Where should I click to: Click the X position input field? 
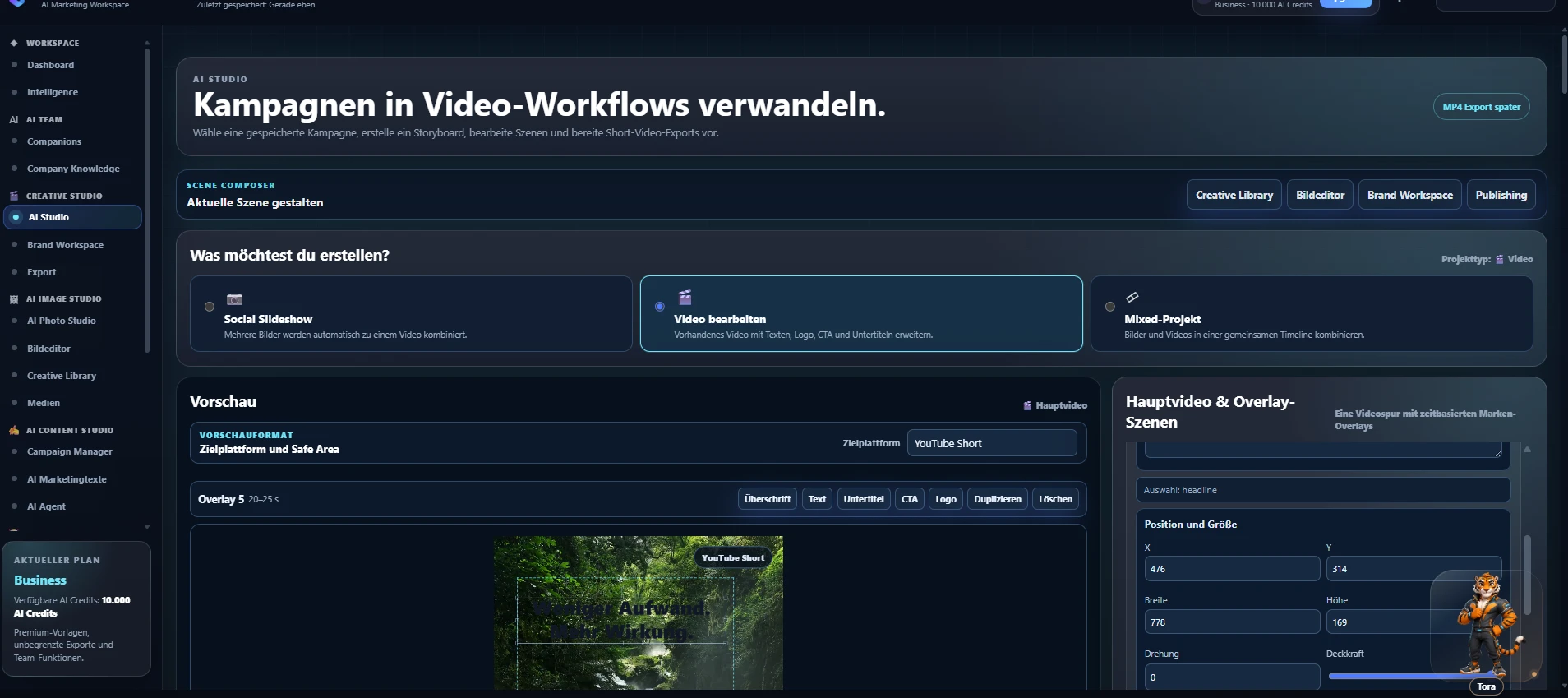1232,569
